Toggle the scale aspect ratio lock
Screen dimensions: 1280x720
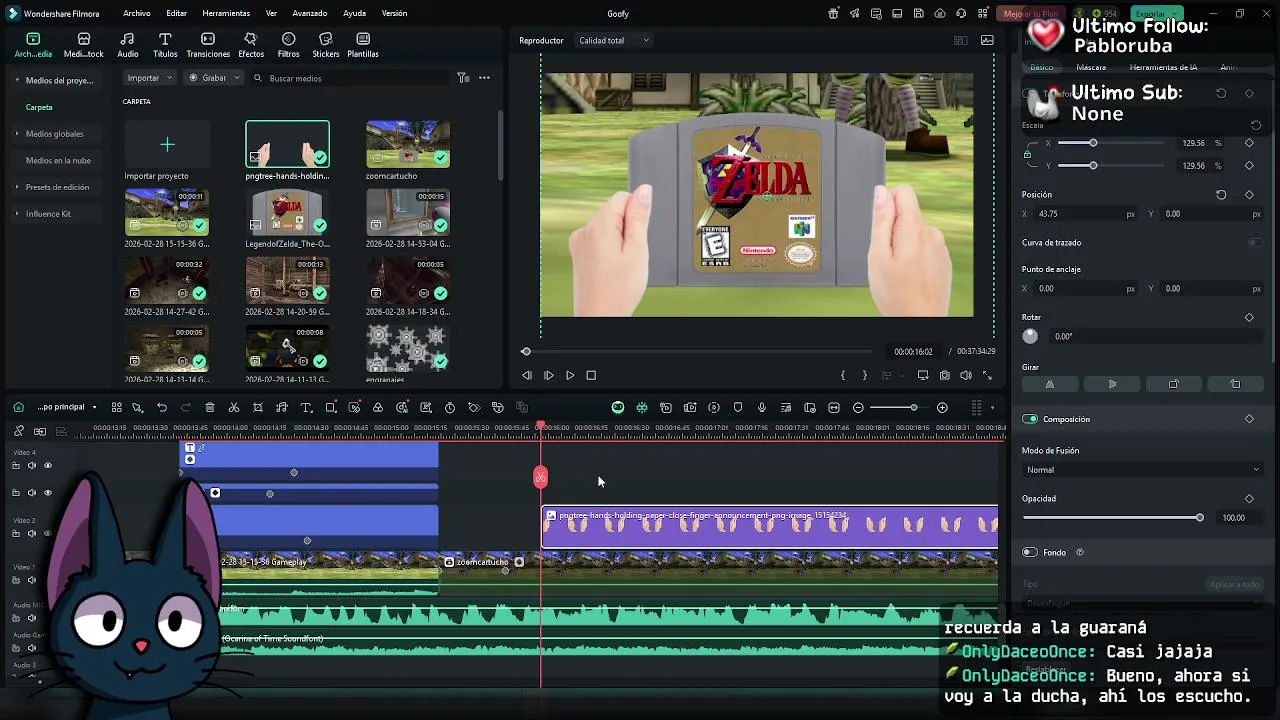1028,154
